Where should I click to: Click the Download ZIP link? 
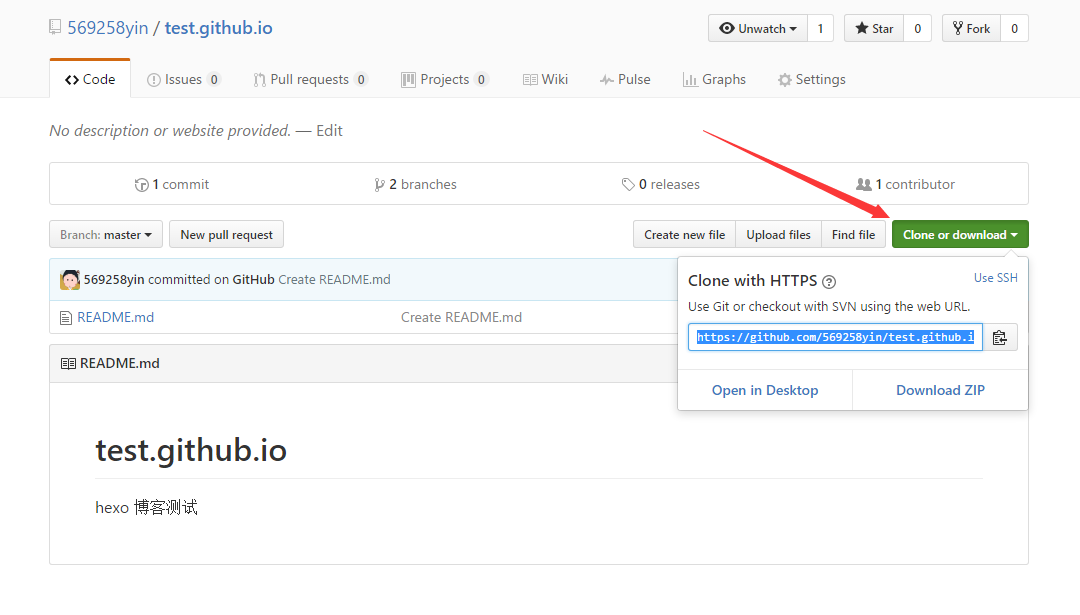tap(940, 391)
